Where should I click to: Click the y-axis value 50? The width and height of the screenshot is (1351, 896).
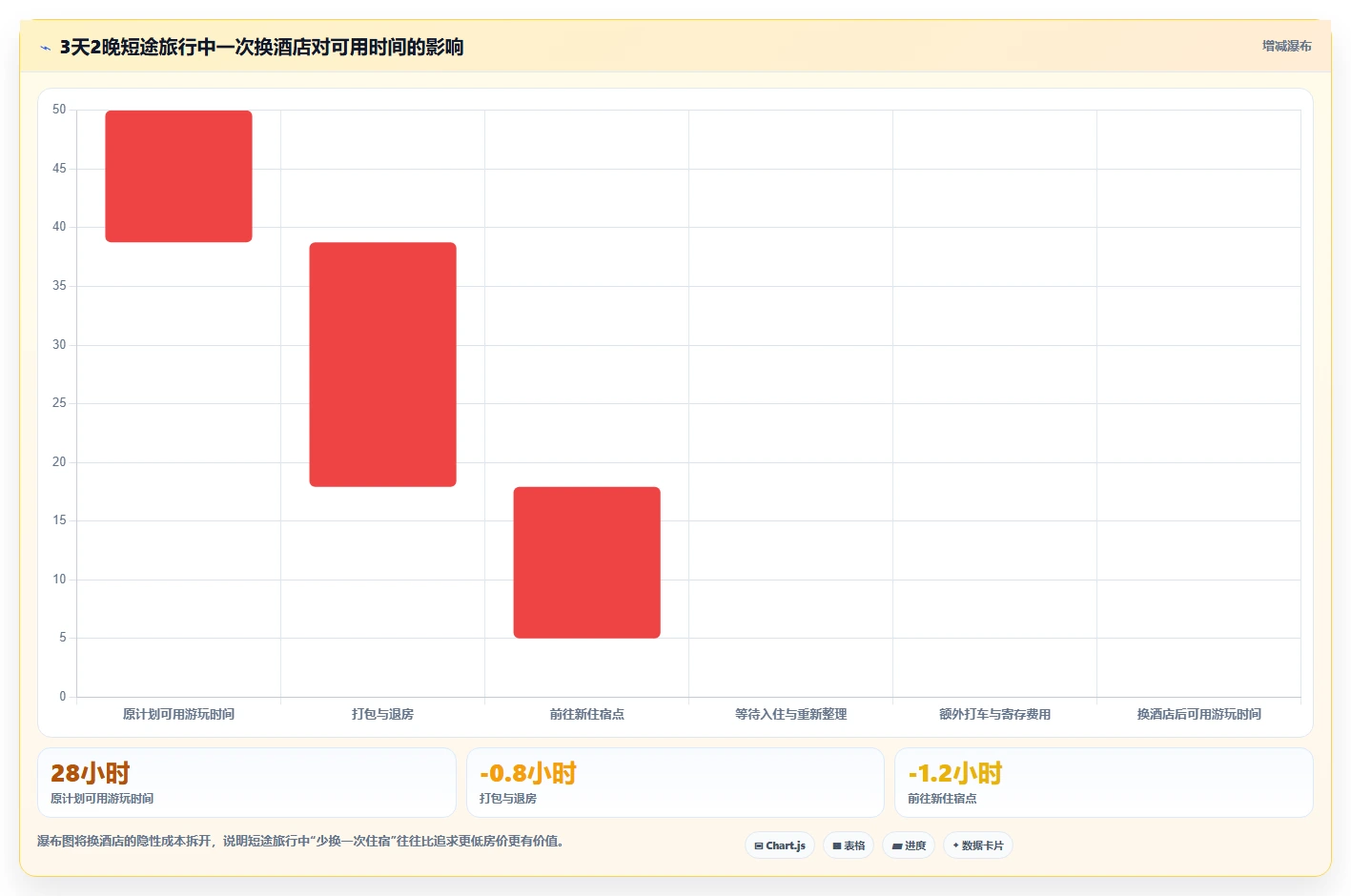tap(59, 110)
